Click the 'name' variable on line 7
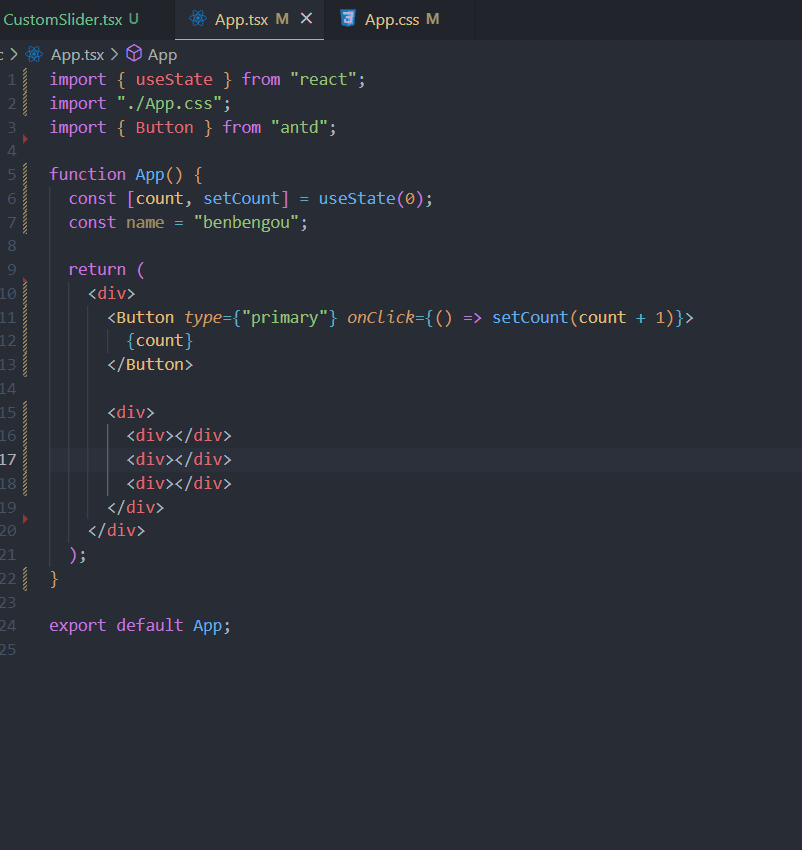 click(145, 222)
